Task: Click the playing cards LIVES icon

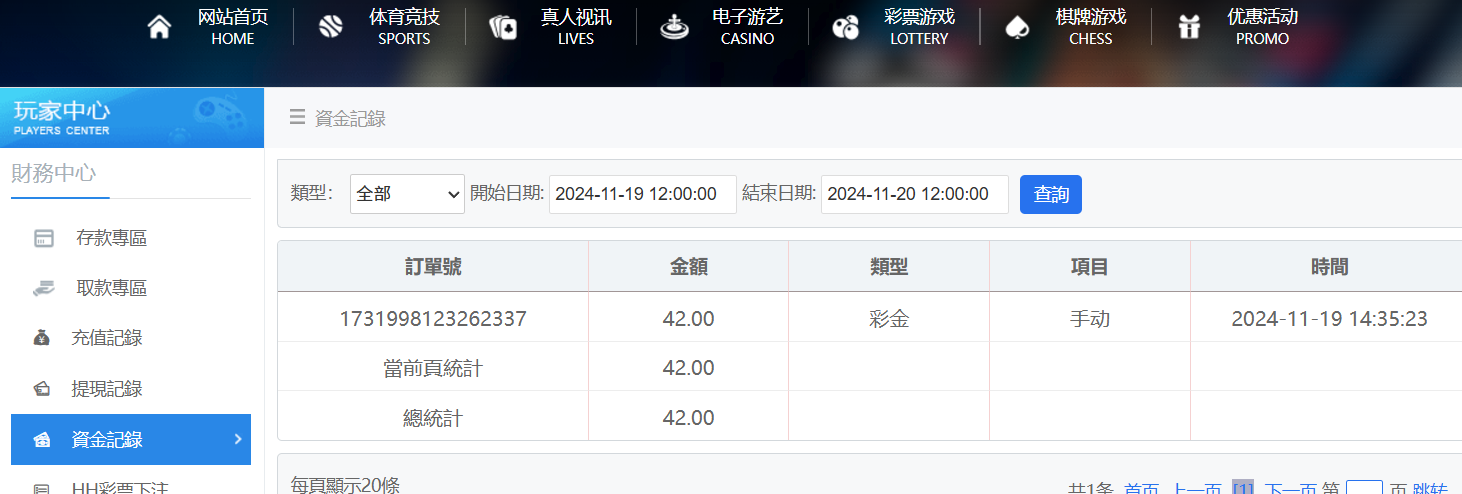Action: pyautogui.click(x=503, y=27)
